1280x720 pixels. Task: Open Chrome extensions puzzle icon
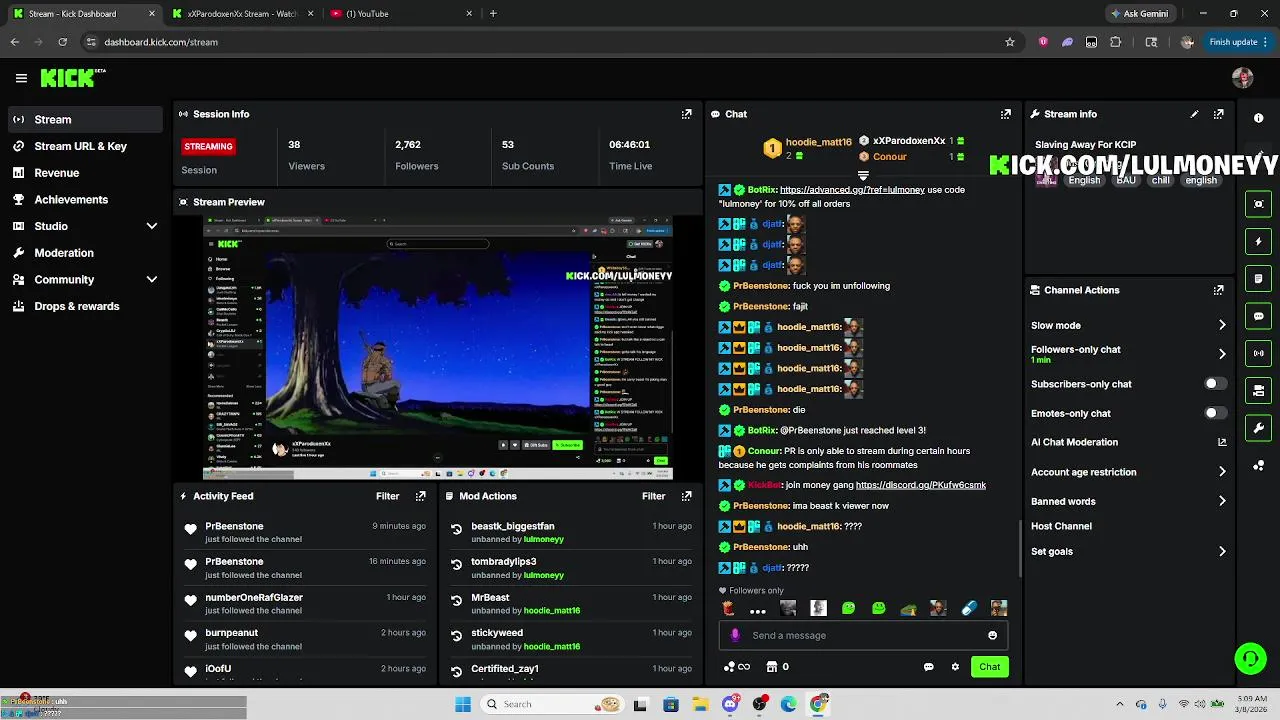[x=1116, y=42]
